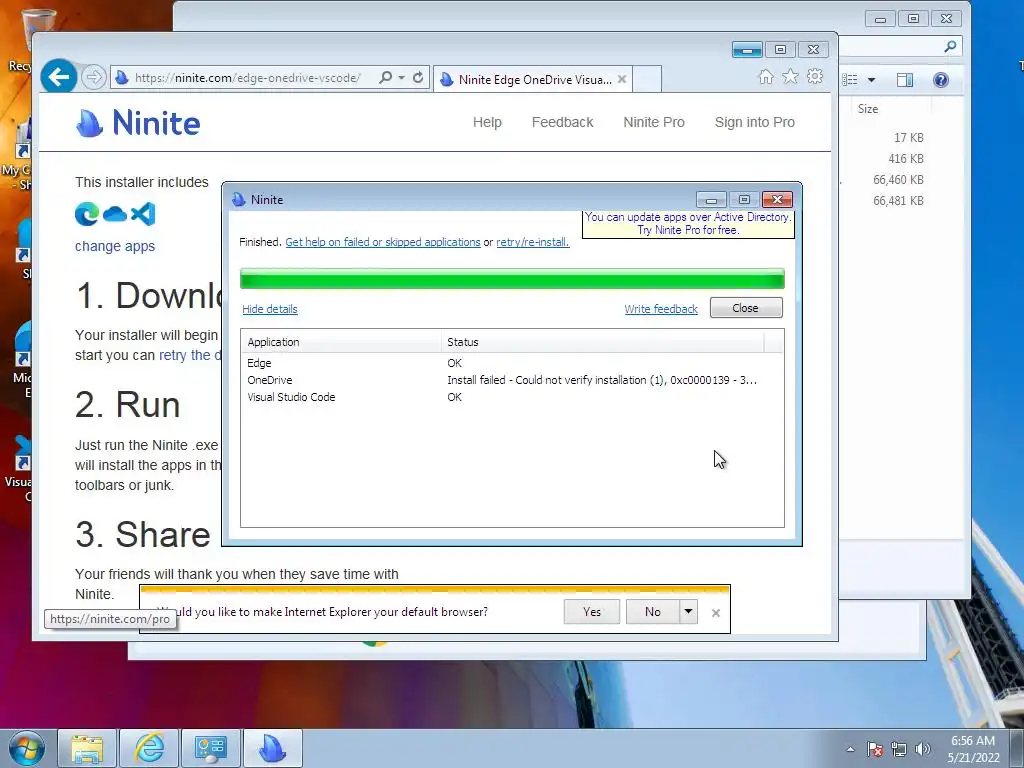This screenshot has width=1024, height=768.
Task: Click the retry the download link
Action: point(190,355)
